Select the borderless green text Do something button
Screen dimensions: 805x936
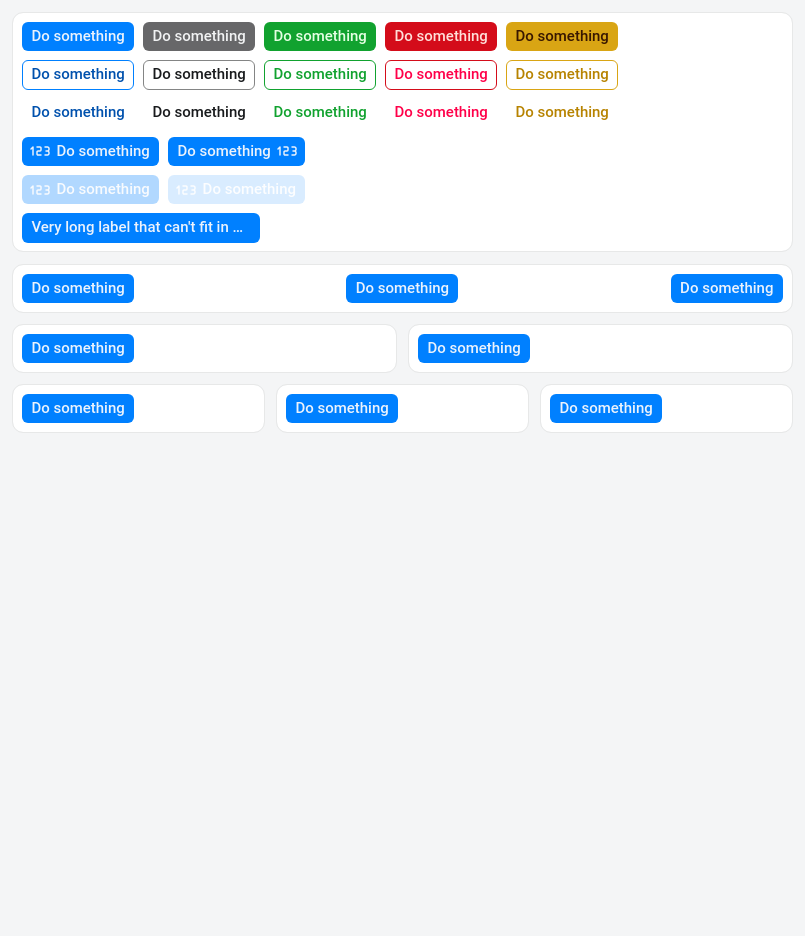319,113
